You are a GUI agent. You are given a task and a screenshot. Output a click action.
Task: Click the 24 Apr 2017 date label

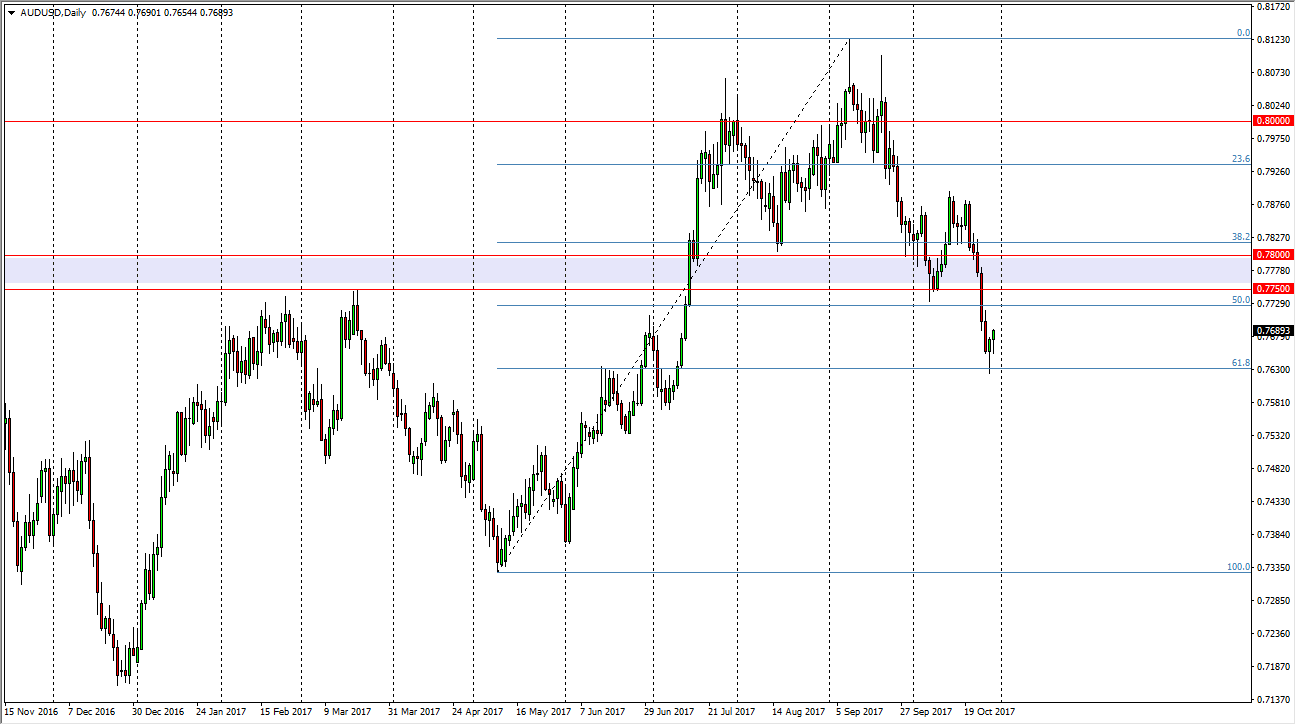[477, 712]
